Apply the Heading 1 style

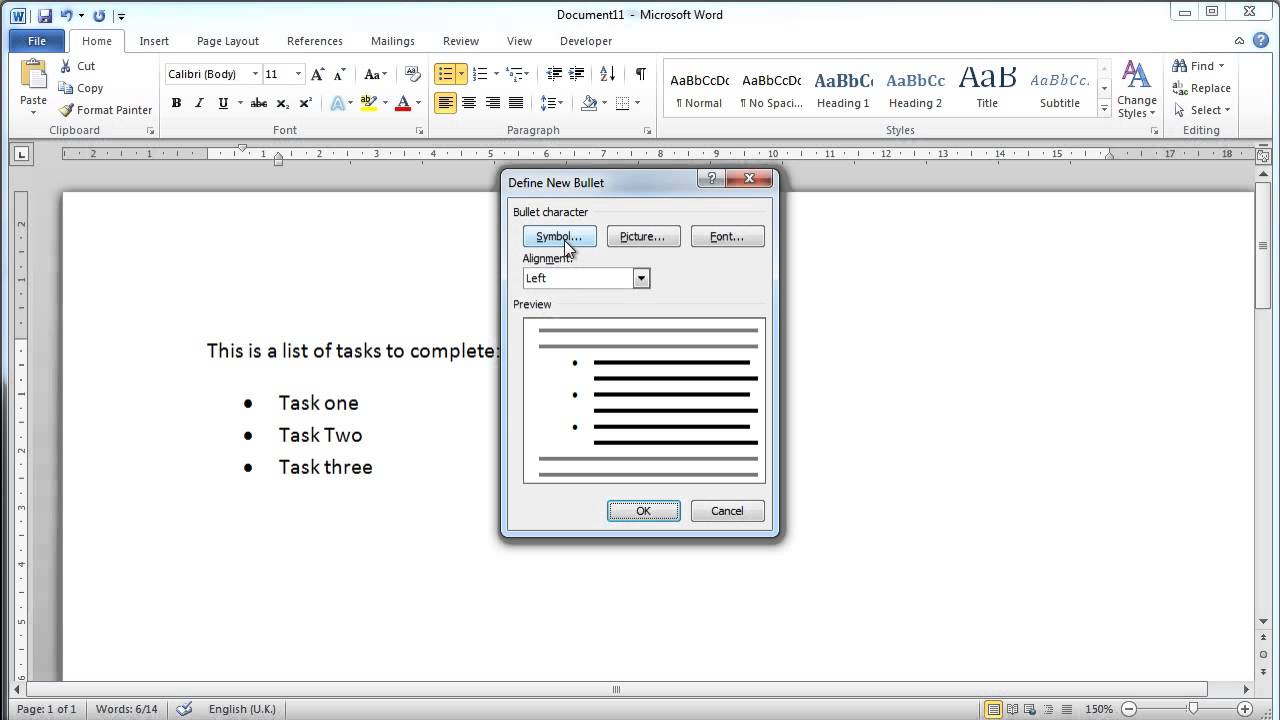pos(843,89)
